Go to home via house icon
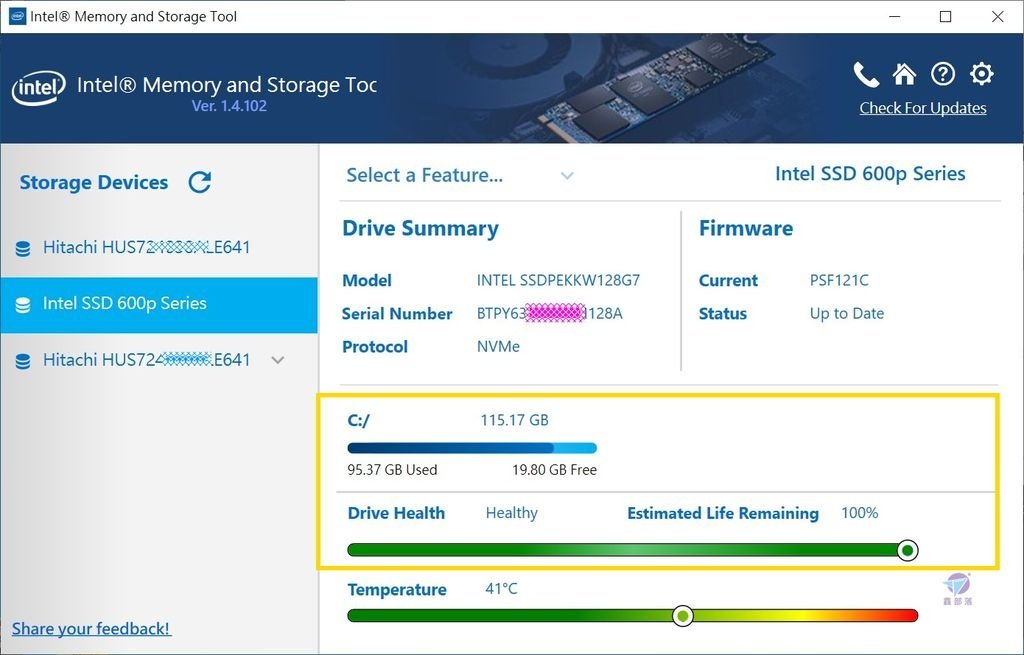The image size is (1024, 655). [904, 74]
